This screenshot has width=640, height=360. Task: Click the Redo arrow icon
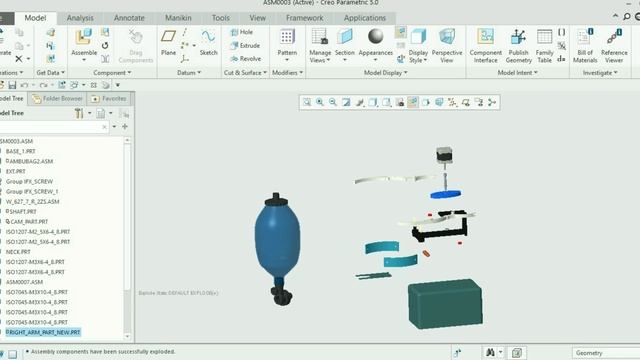pyautogui.click(x=43, y=85)
